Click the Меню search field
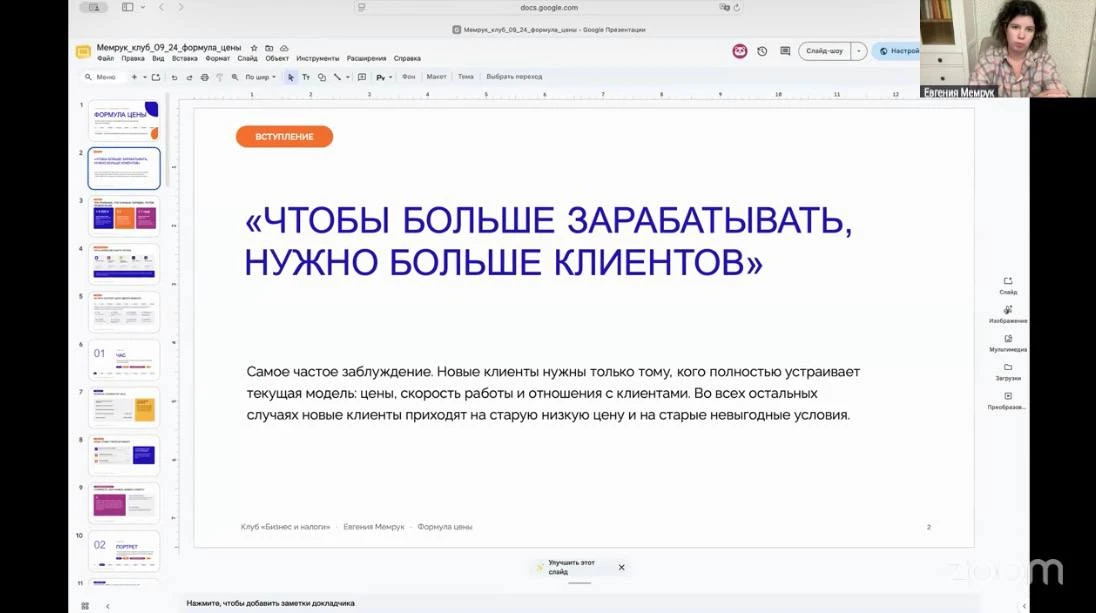 coord(105,77)
